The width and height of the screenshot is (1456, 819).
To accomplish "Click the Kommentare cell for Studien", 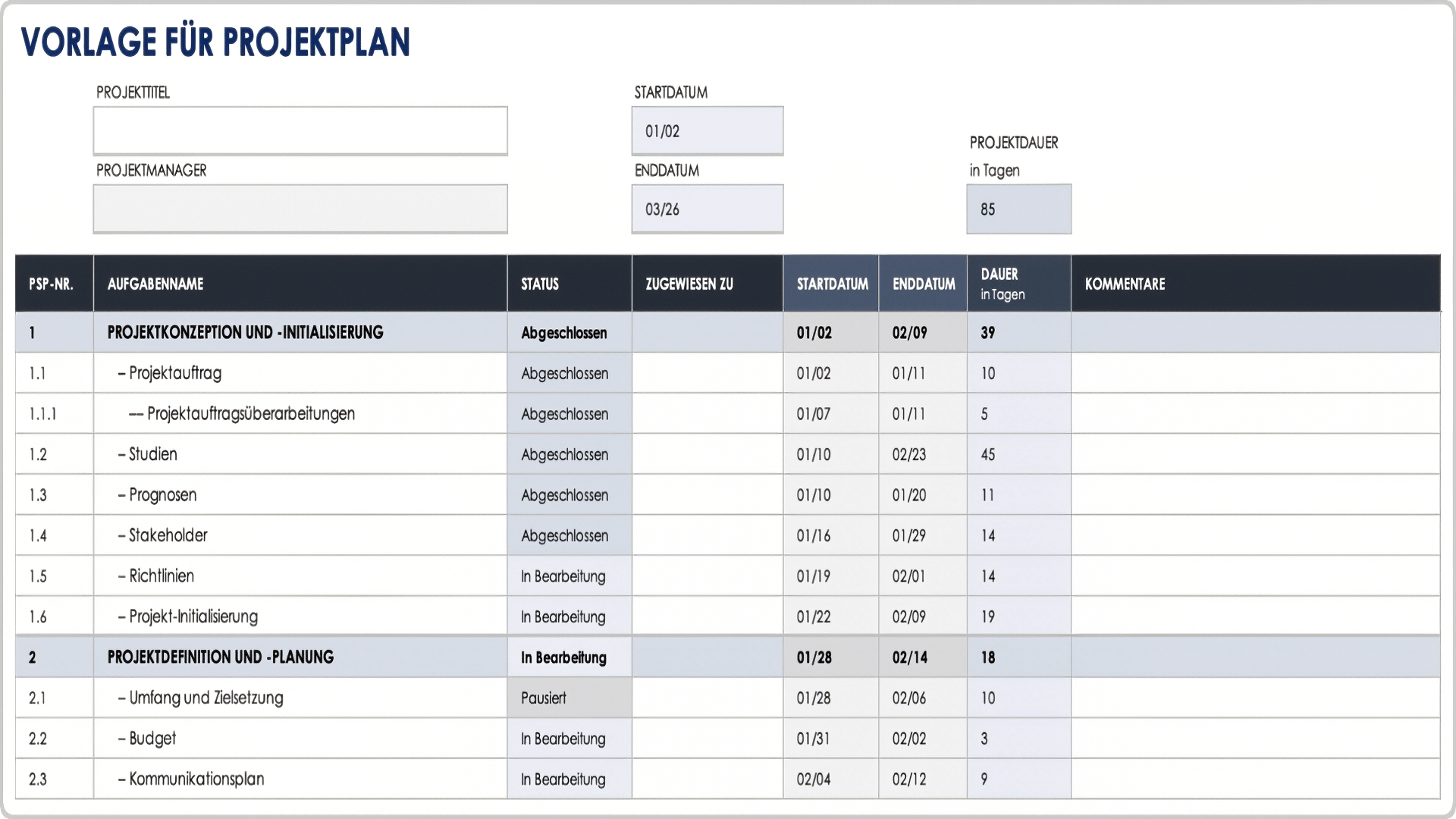I will [1255, 454].
